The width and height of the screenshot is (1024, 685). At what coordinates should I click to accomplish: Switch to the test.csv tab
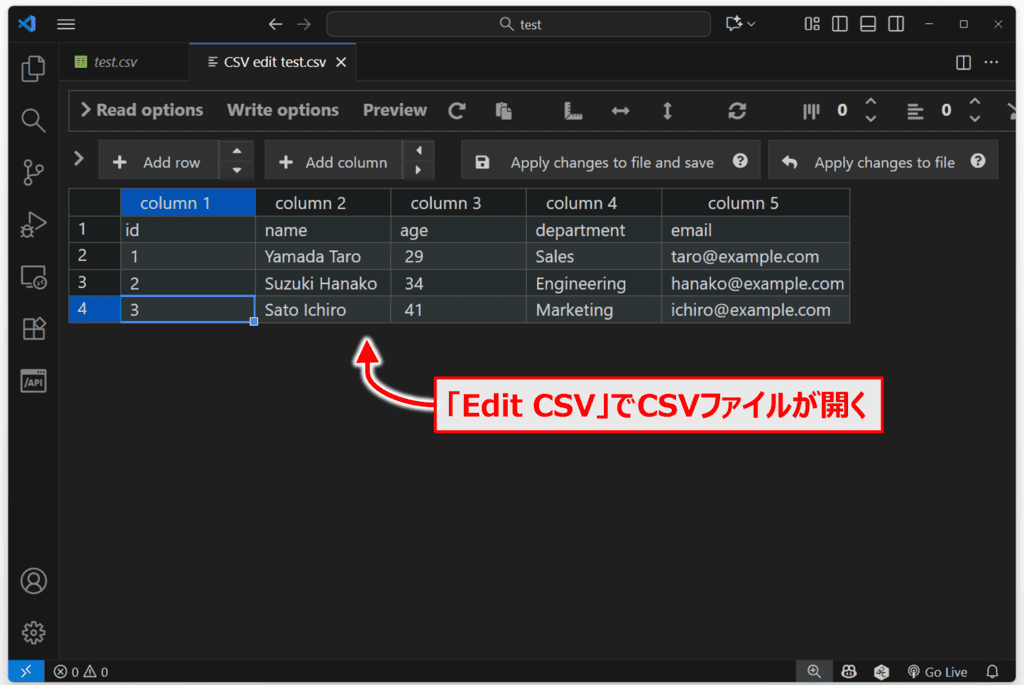[115, 62]
